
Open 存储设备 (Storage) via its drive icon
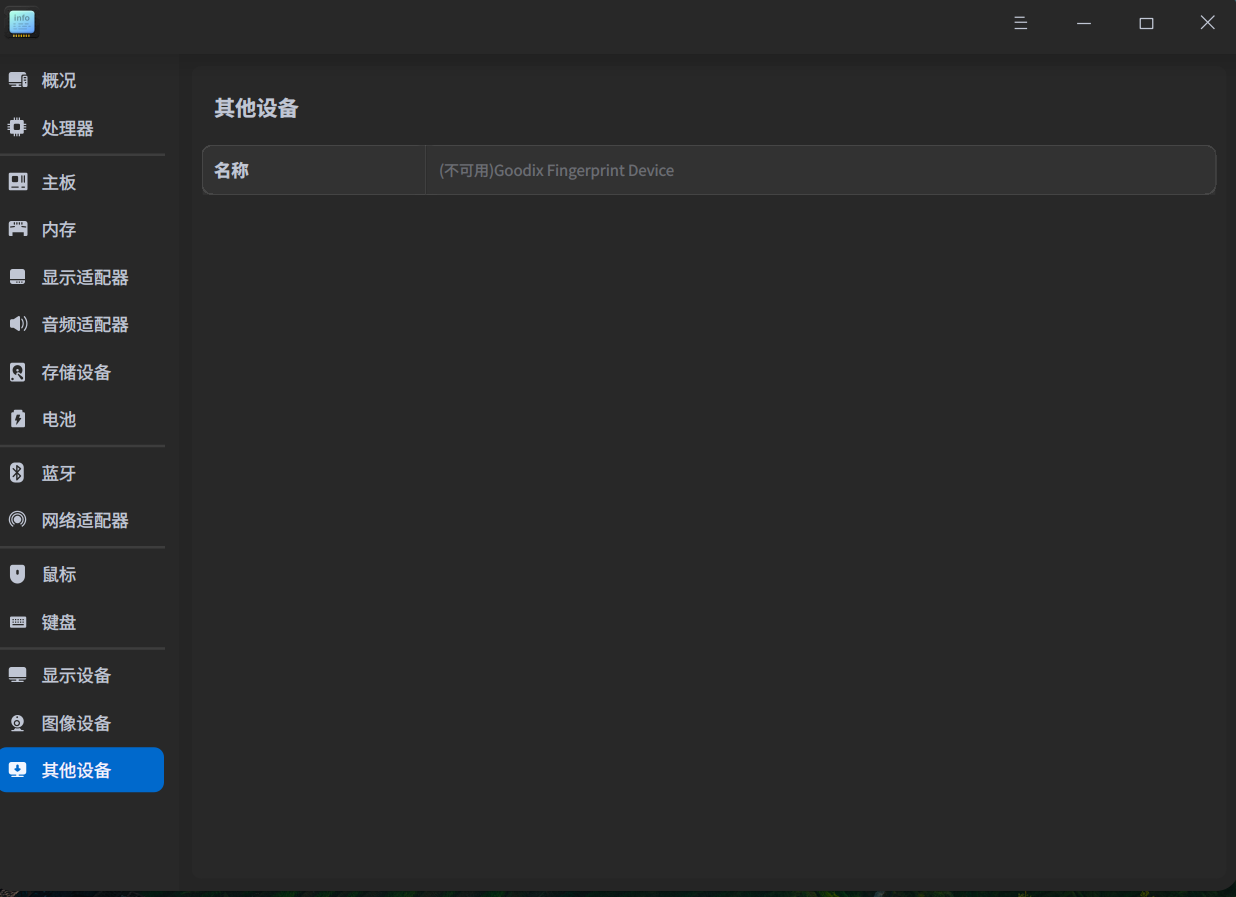16,372
